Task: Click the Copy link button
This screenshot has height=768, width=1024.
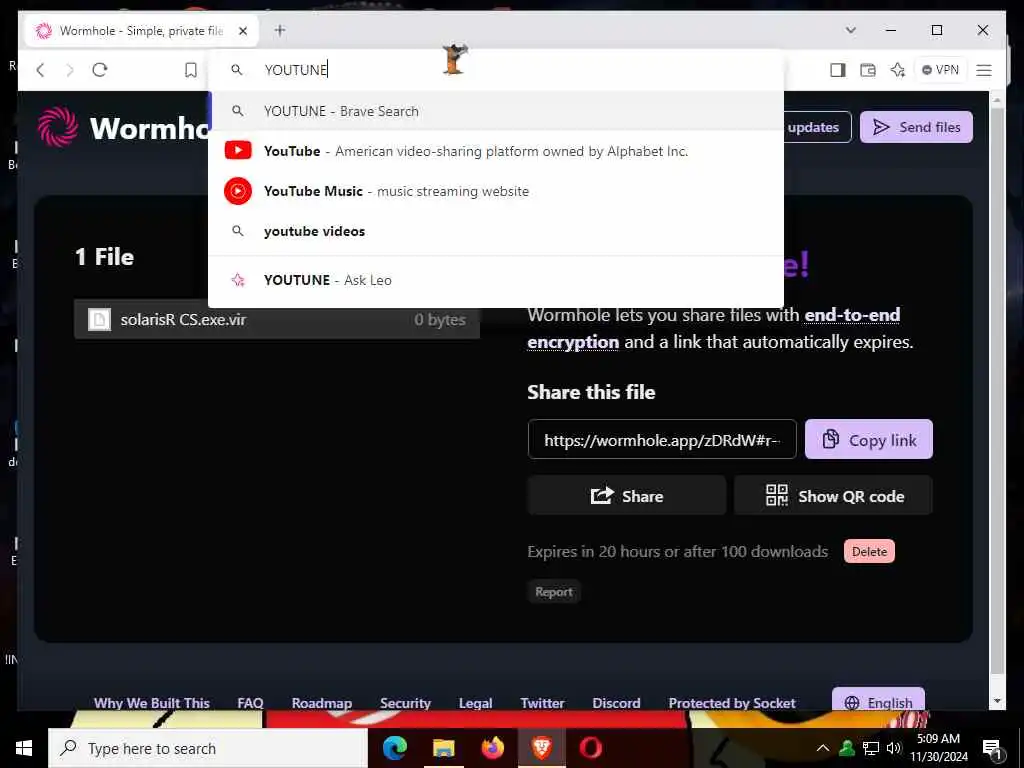Action: tap(869, 440)
